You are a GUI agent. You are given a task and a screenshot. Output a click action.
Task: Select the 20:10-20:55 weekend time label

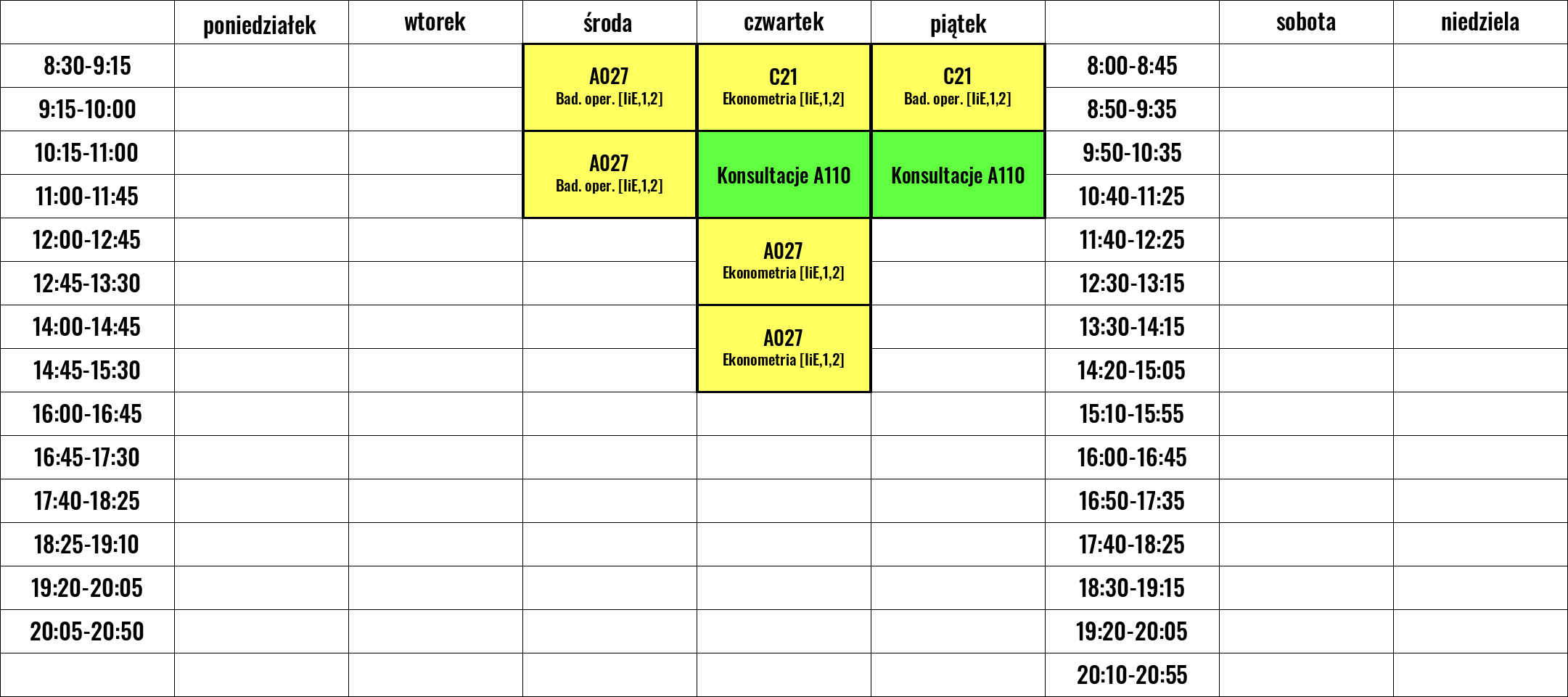click(1132, 675)
